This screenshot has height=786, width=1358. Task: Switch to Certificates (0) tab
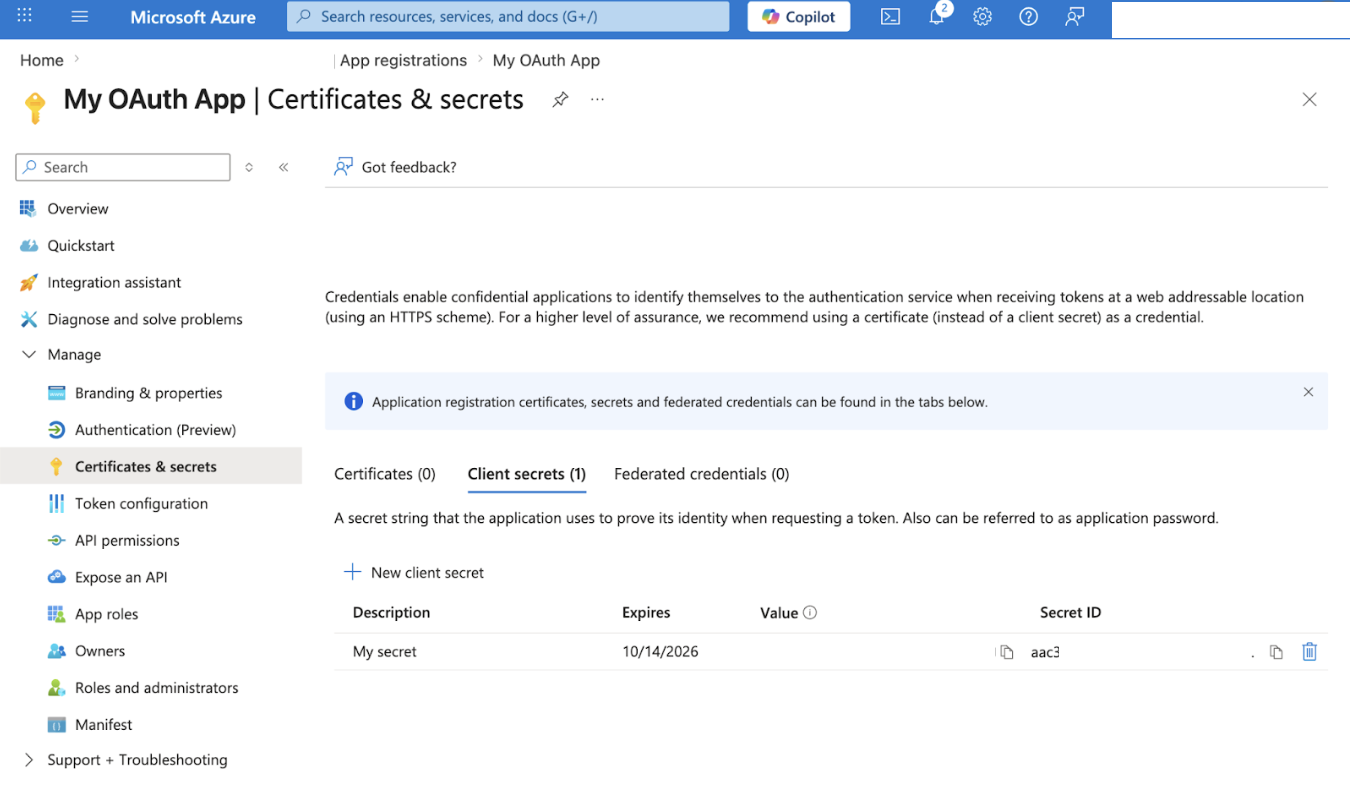click(385, 474)
